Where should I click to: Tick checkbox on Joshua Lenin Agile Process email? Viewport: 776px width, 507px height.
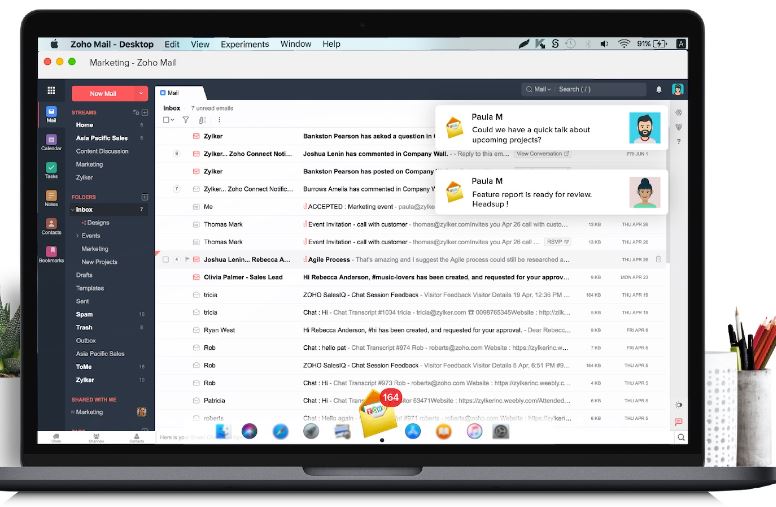click(x=166, y=259)
